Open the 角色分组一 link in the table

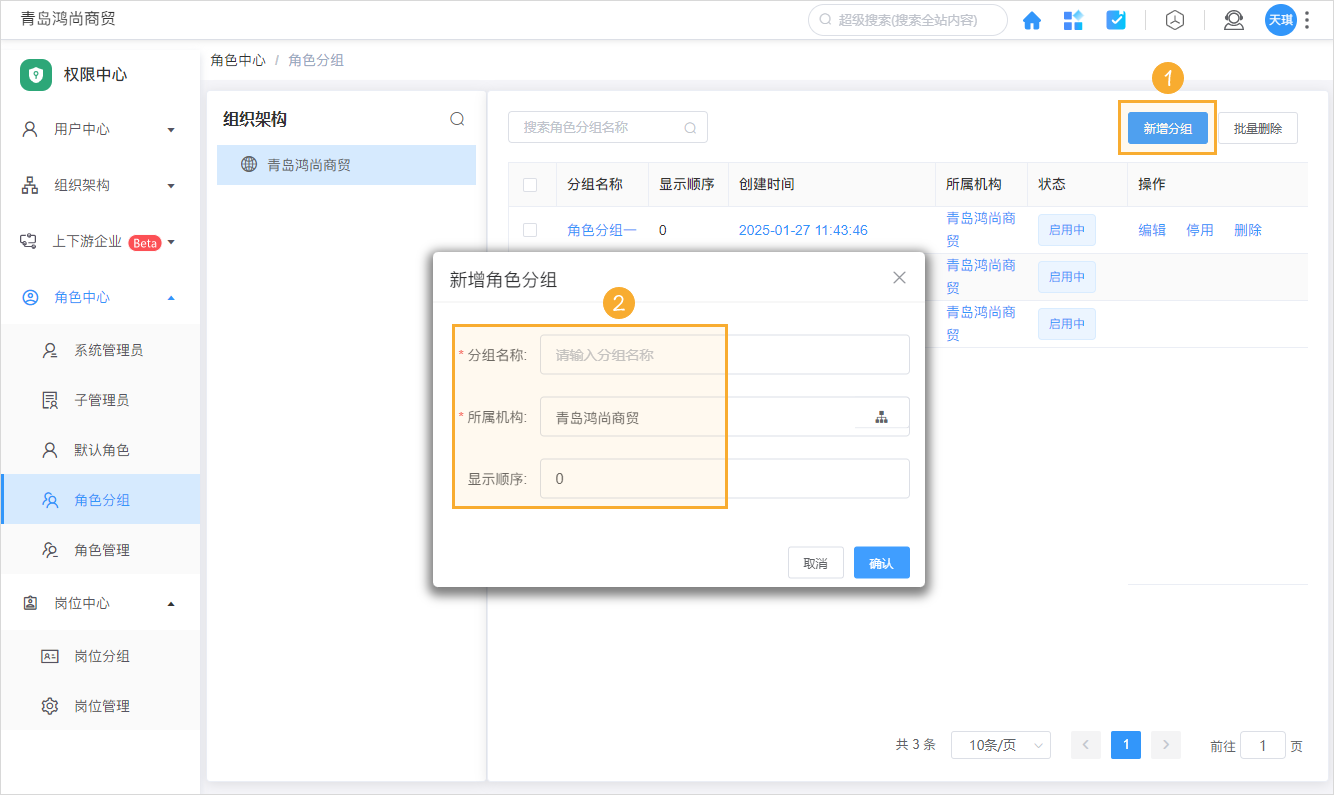pos(602,229)
